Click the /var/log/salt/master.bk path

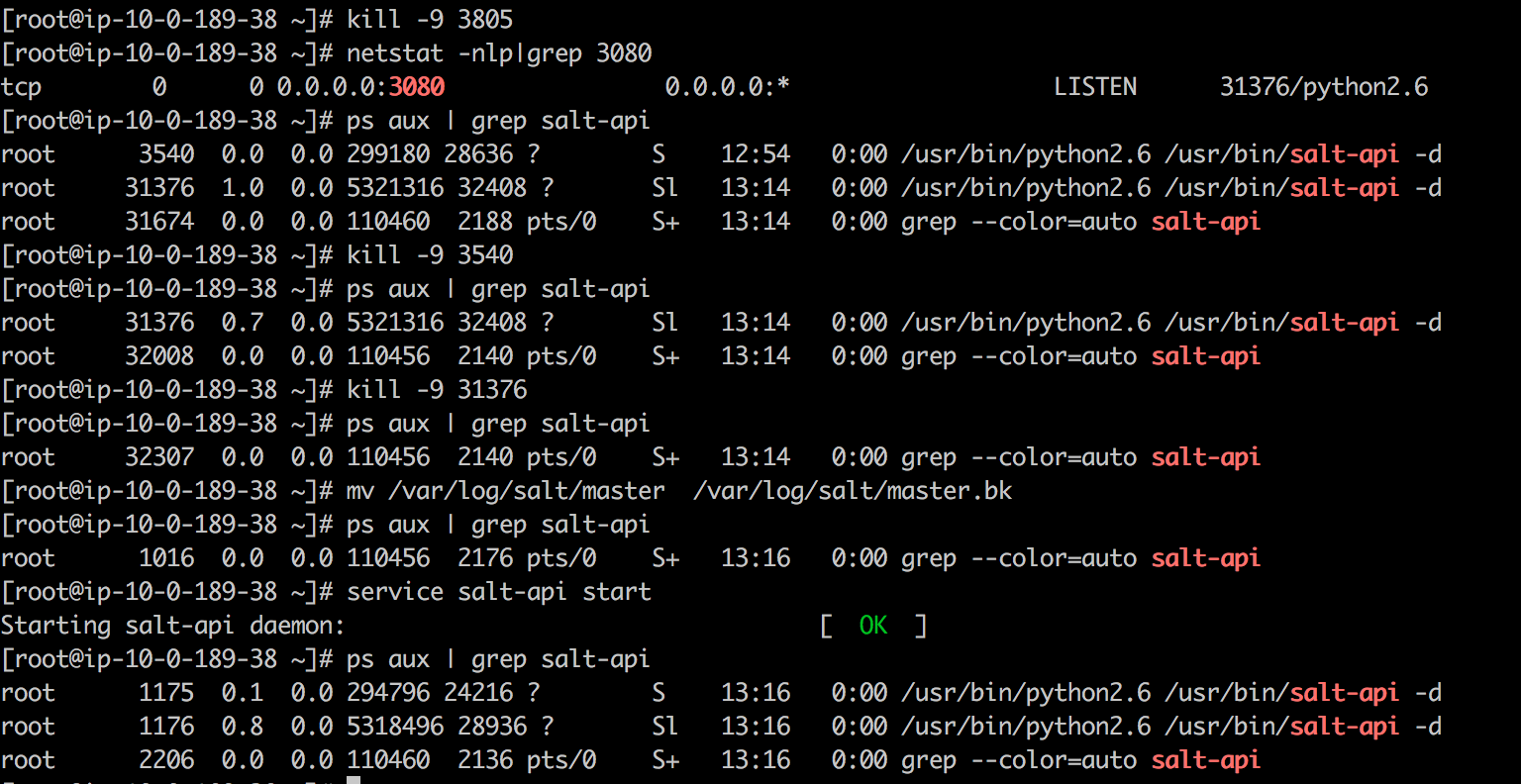click(x=853, y=491)
